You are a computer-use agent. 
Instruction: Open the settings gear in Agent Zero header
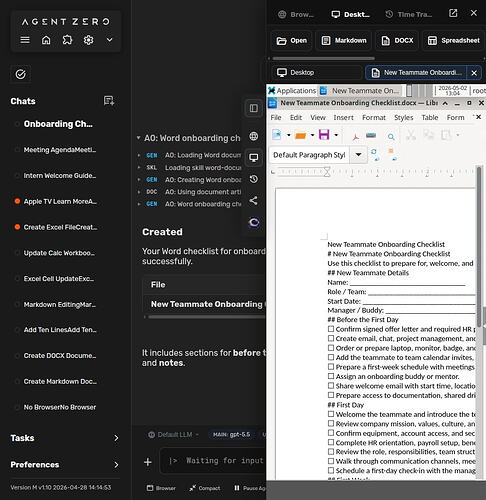88,40
